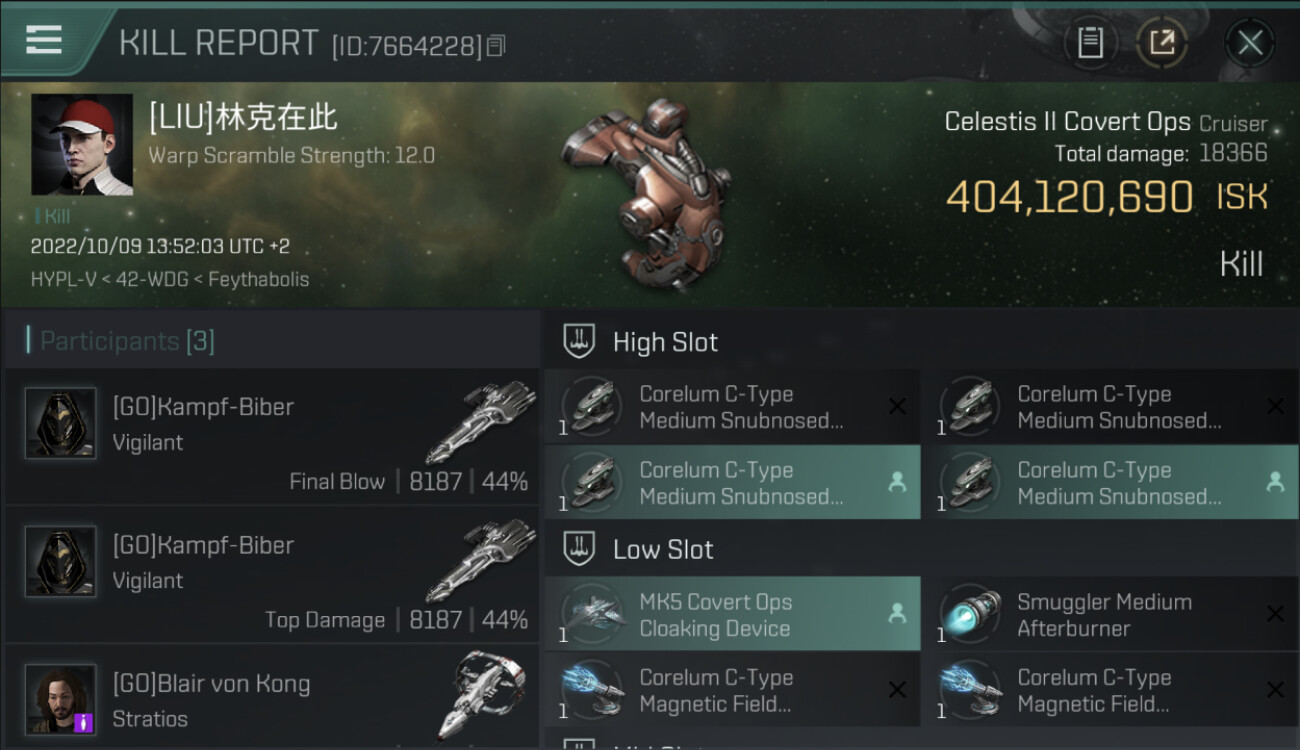Close the Kill Report window
Viewport: 1300px width, 750px height.
pos(1249,43)
